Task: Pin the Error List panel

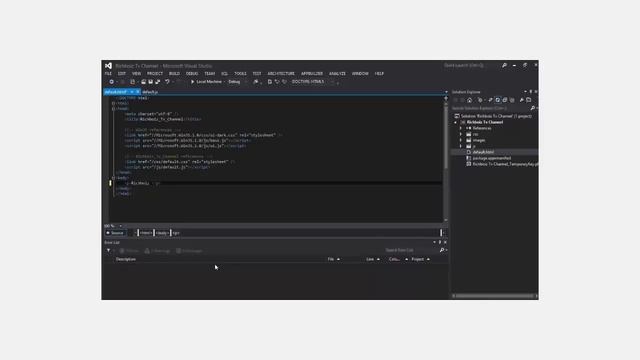Action: (440, 242)
